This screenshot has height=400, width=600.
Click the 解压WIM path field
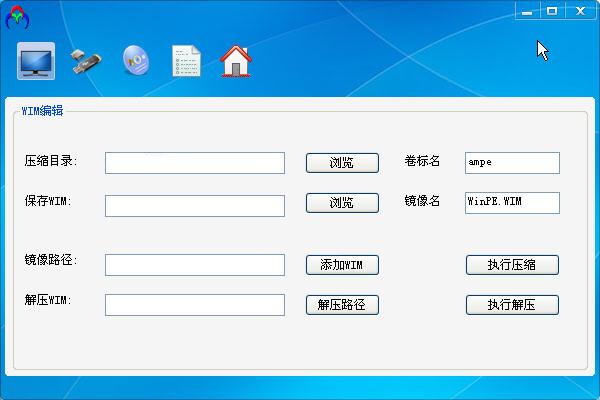tap(195, 305)
